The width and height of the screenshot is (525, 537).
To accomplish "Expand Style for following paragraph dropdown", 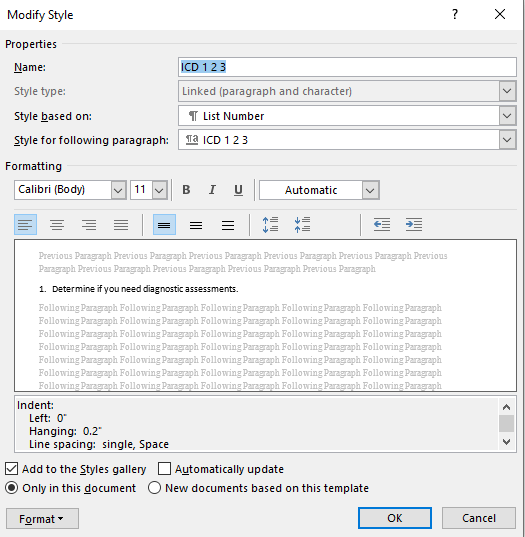I will (x=507, y=140).
